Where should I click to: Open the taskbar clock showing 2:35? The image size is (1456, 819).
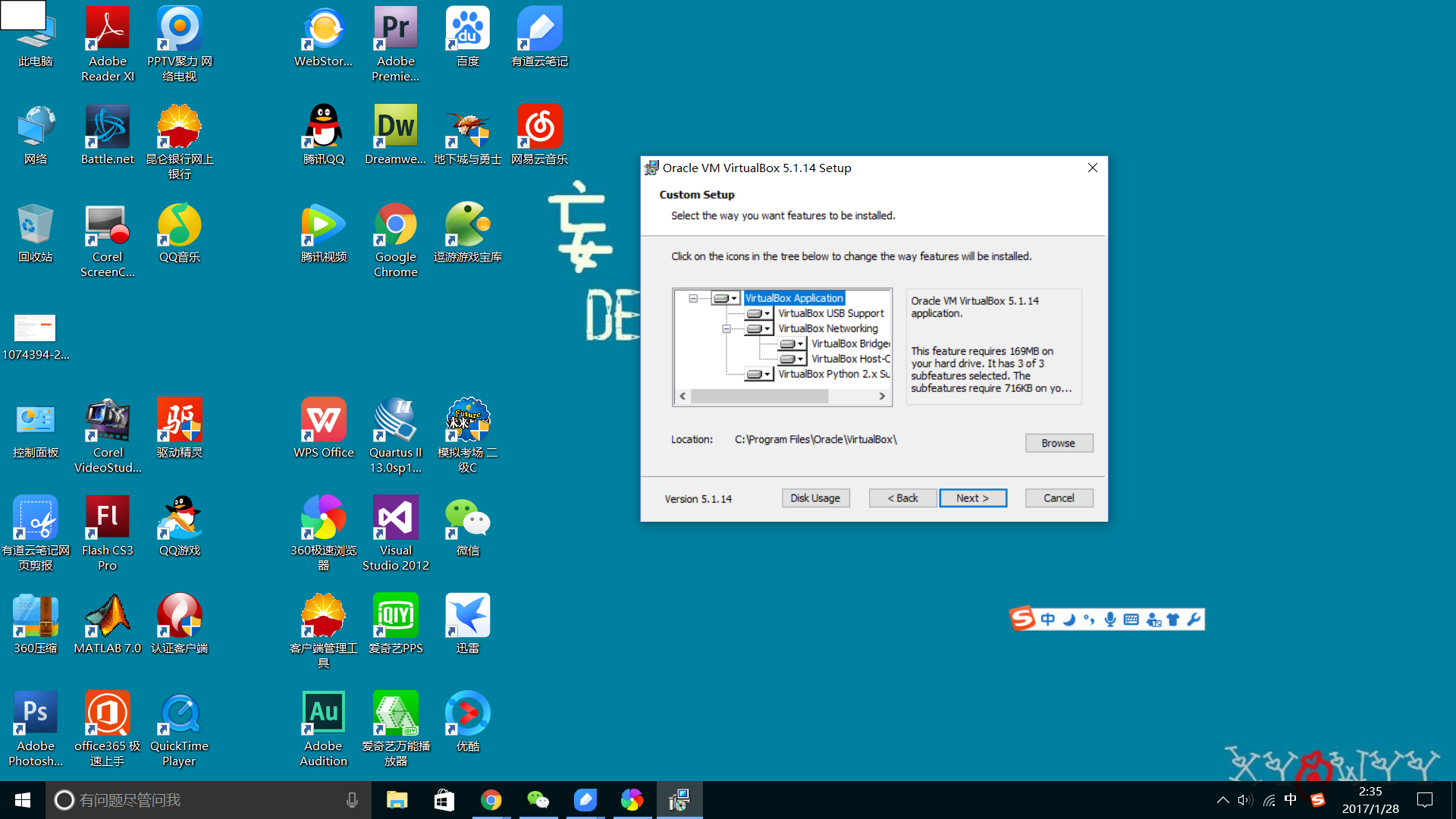(x=1370, y=800)
